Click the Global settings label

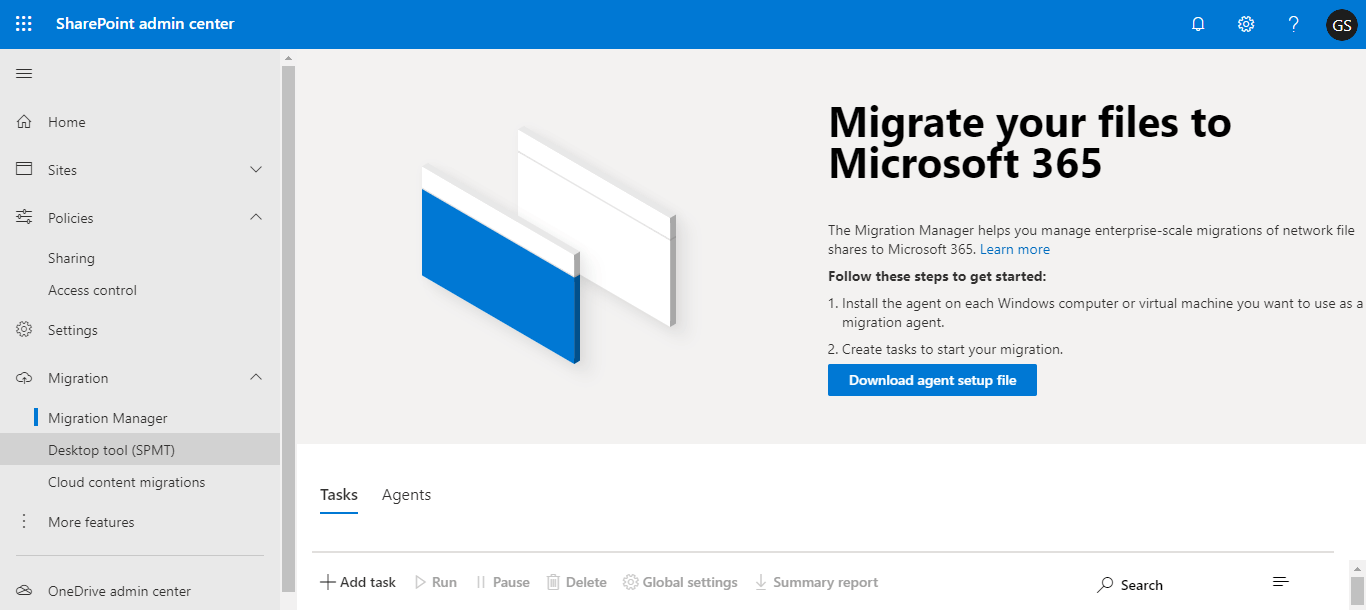tap(690, 582)
